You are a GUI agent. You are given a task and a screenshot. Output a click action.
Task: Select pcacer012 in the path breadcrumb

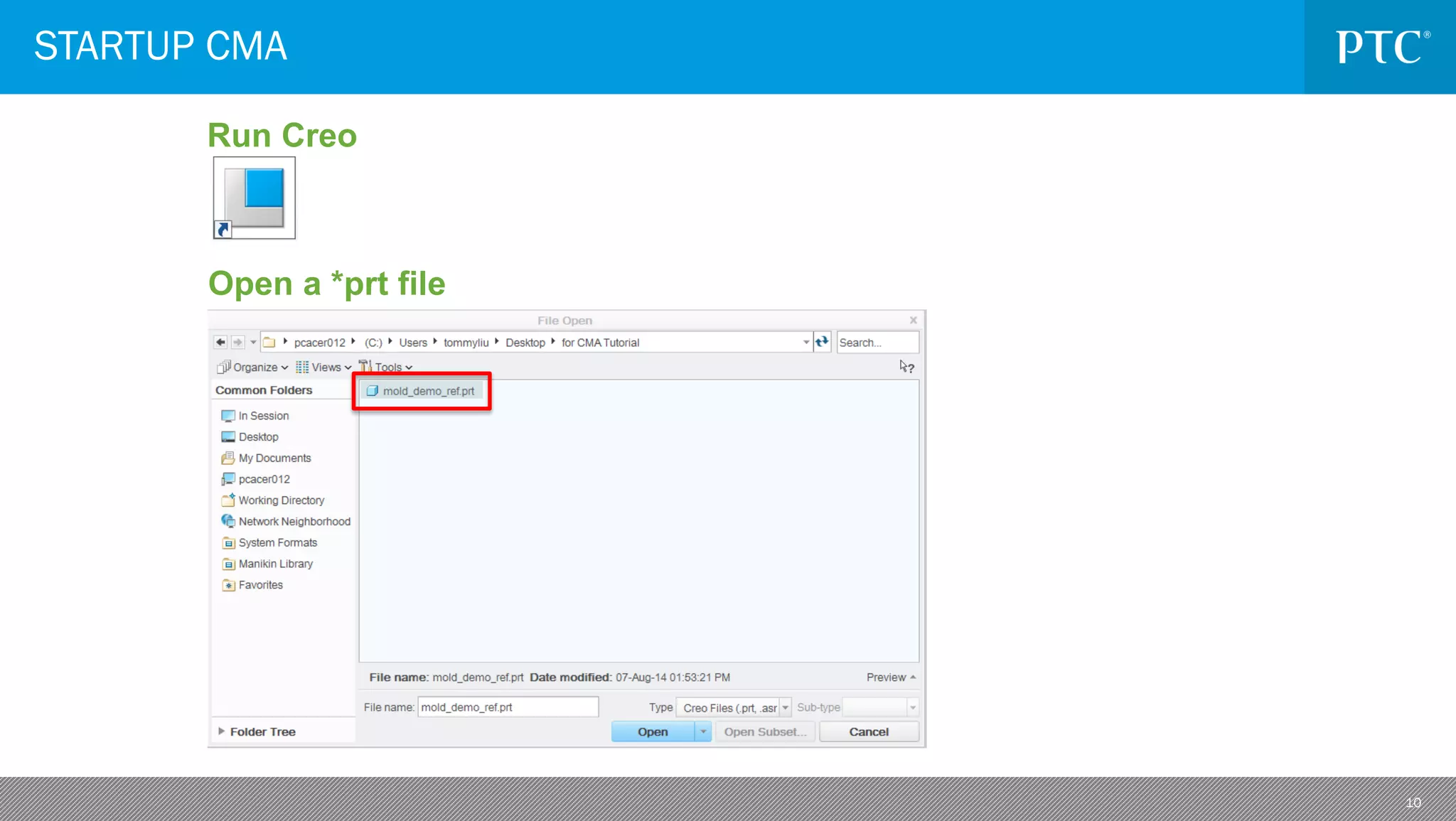coord(319,343)
